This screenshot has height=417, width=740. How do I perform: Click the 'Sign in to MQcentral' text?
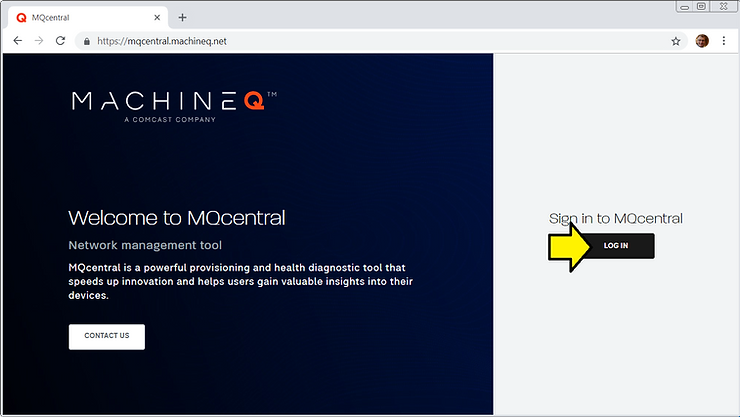615,218
